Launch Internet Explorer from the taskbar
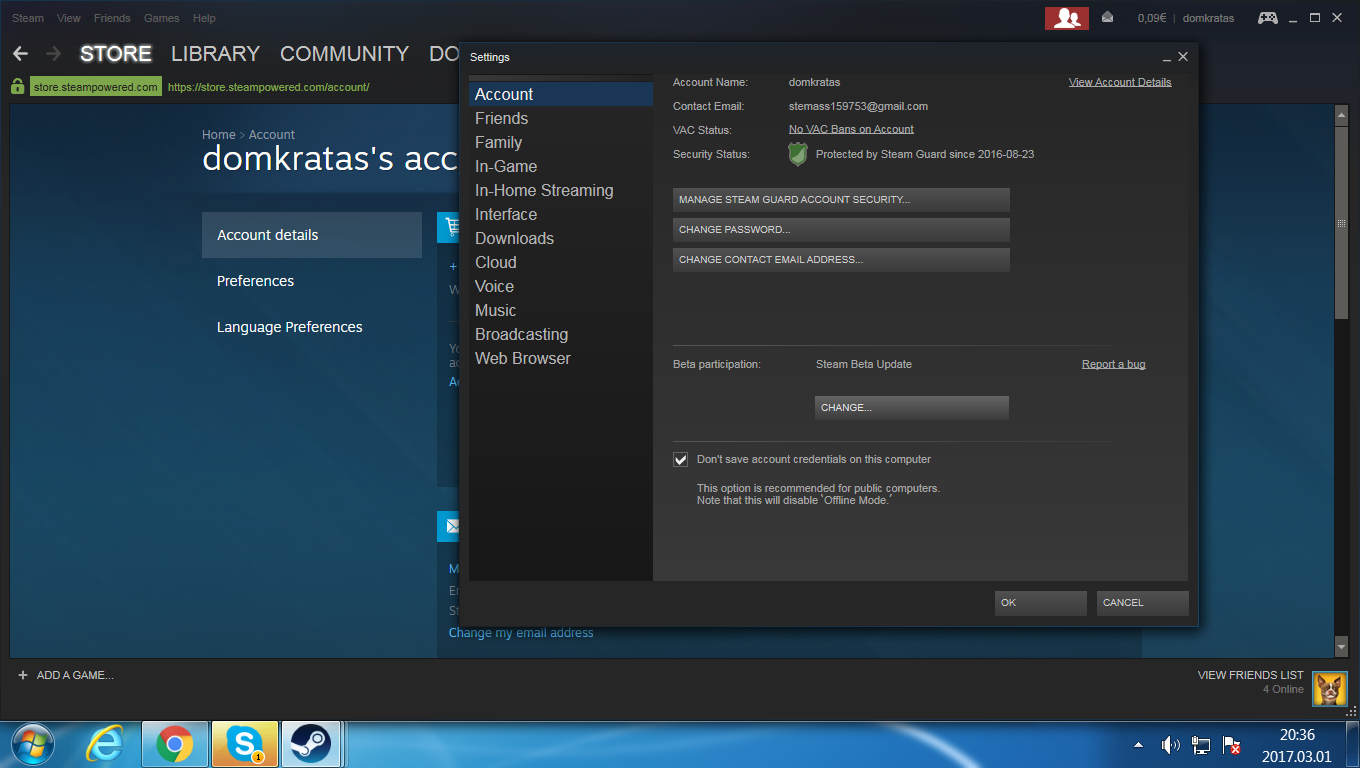 (104, 744)
